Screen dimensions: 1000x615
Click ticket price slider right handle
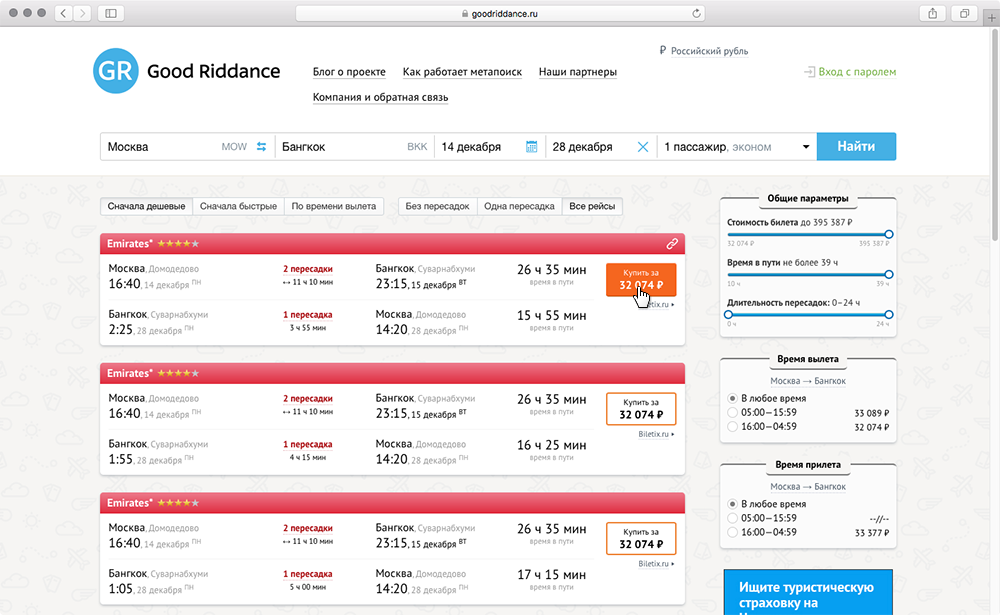889,234
